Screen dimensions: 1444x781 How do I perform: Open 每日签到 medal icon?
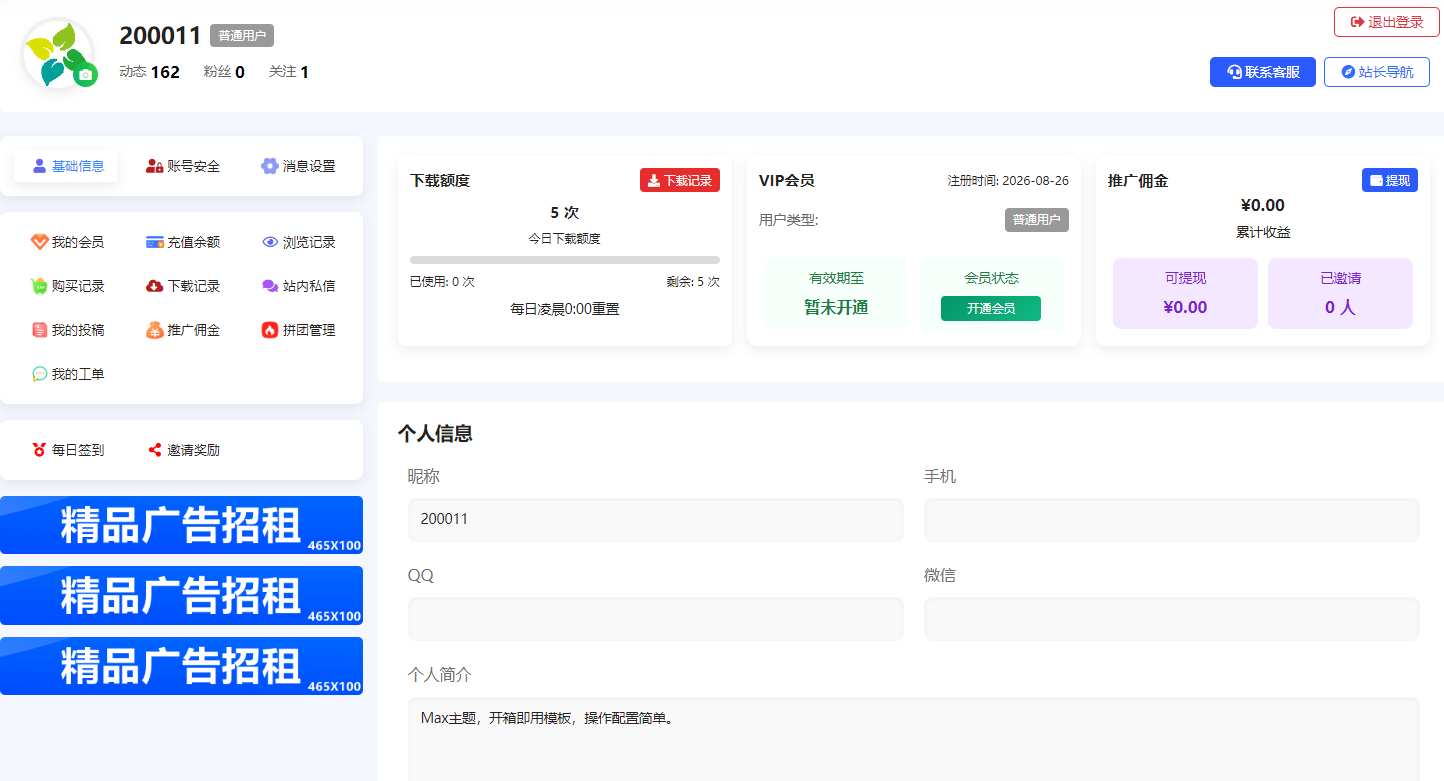(x=39, y=450)
